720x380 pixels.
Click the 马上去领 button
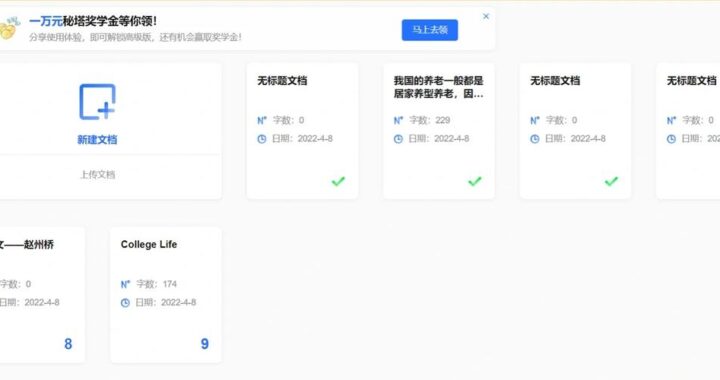[430, 30]
